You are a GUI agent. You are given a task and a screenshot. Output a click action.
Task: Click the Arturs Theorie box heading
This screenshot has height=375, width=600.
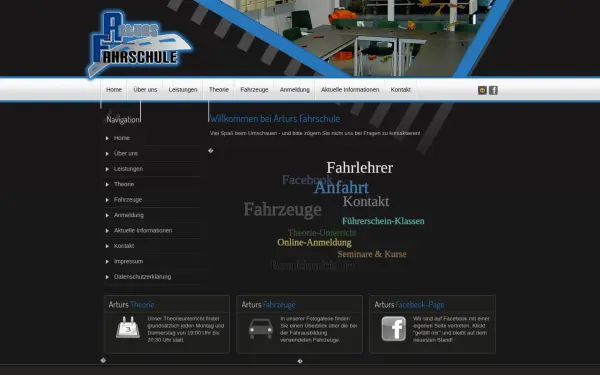tap(131, 305)
